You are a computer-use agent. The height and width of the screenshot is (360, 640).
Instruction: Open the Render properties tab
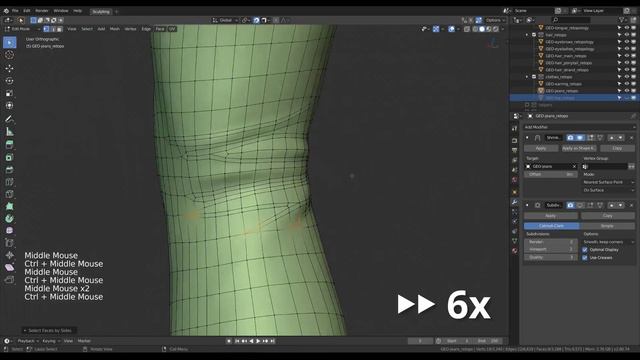point(514,141)
